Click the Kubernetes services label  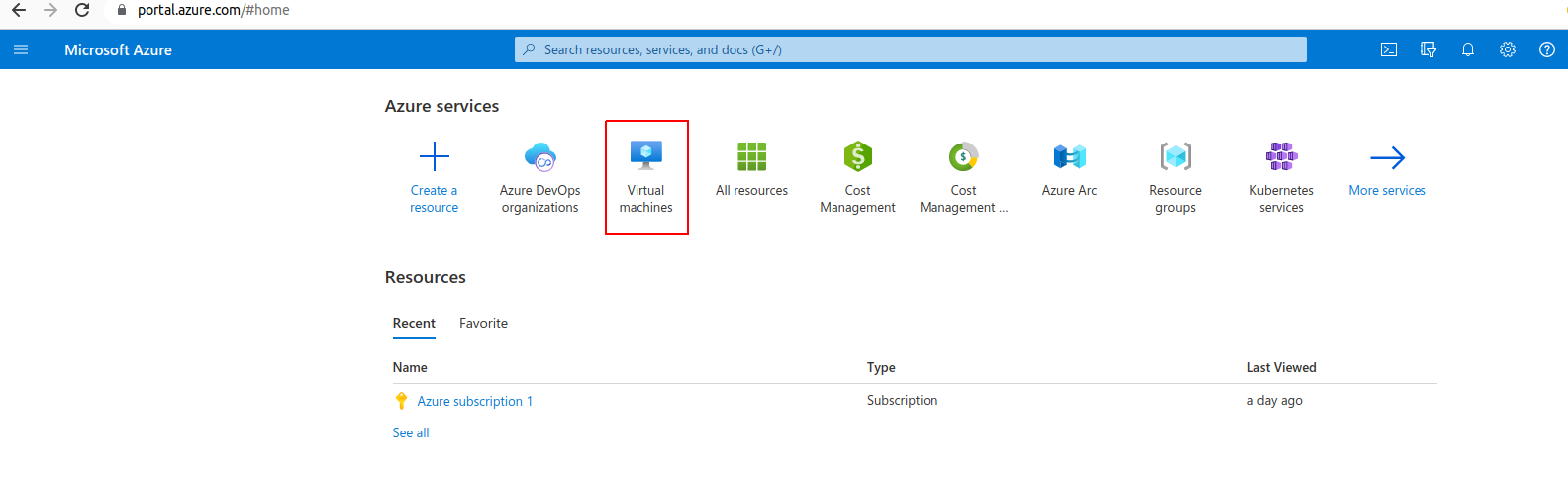1282,199
